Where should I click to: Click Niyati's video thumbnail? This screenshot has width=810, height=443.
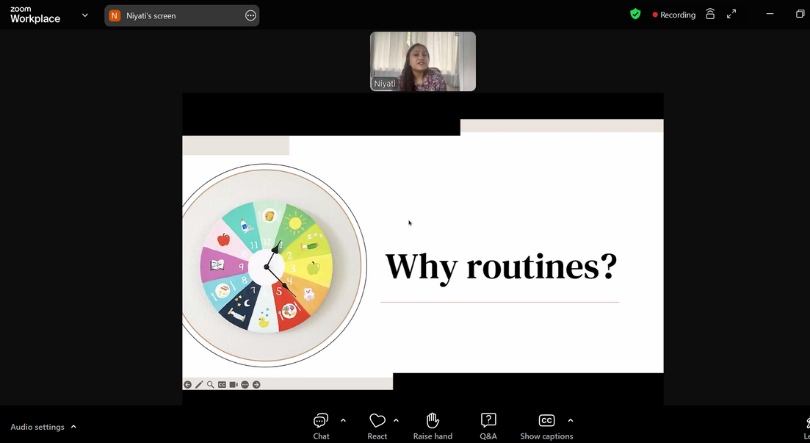point(423,61)
